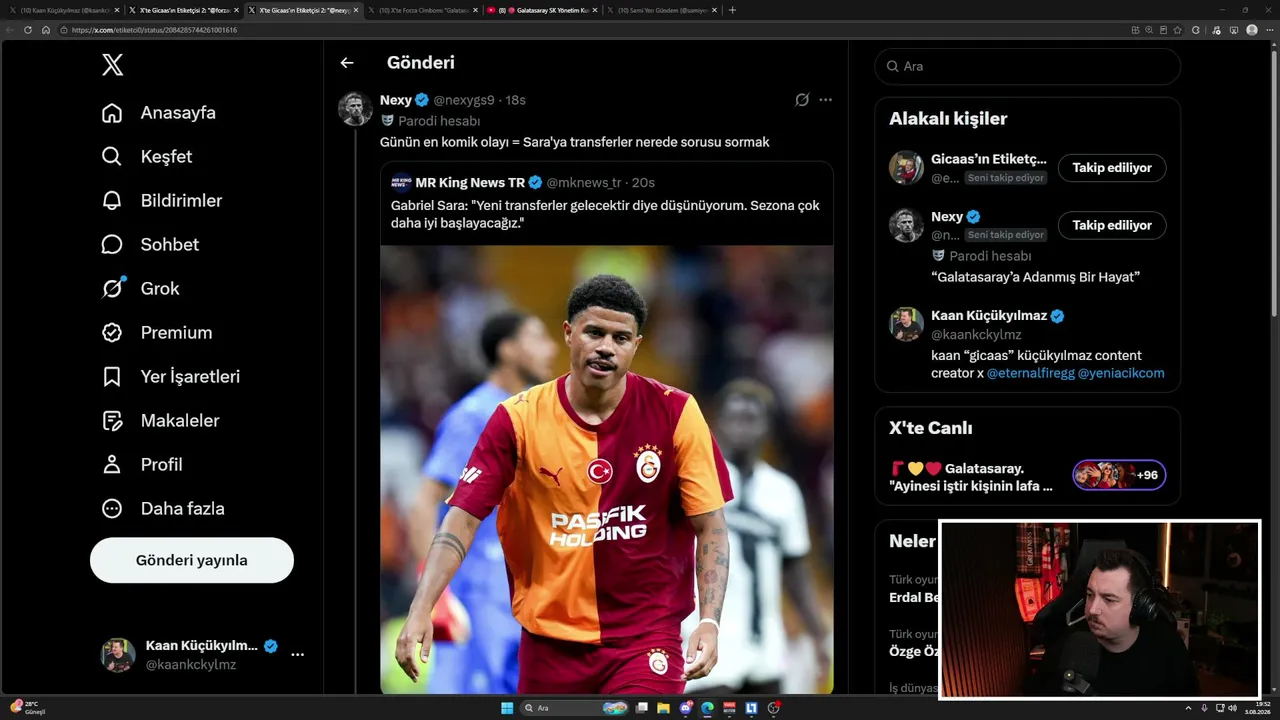Click the Yer İşaretleri bookmark icon
Viewport: 1280px width, 720px height.
point(112,377)
